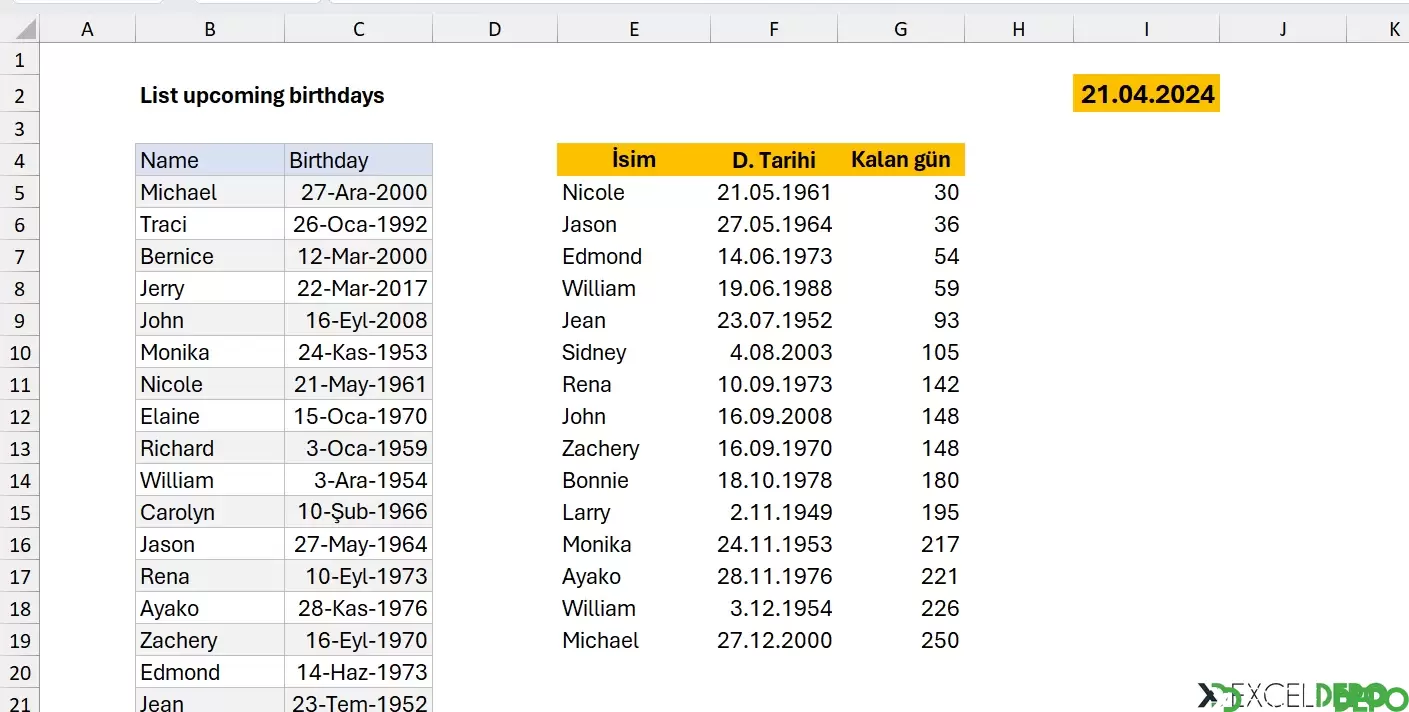Select the Carolyn name cell
The image size is (1409, 712).
click(x=210, y=512)
